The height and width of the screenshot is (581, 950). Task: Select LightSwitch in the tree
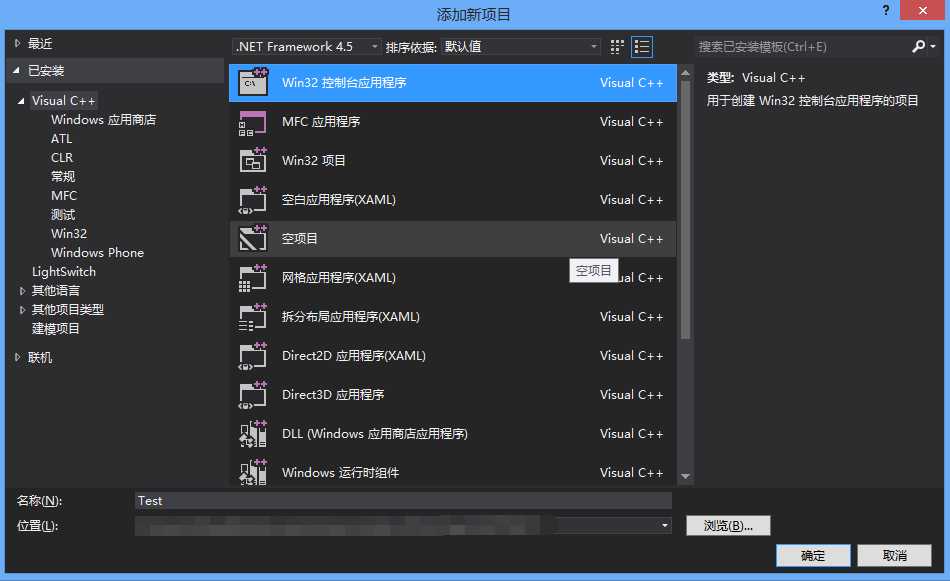(x=64, y=271)
